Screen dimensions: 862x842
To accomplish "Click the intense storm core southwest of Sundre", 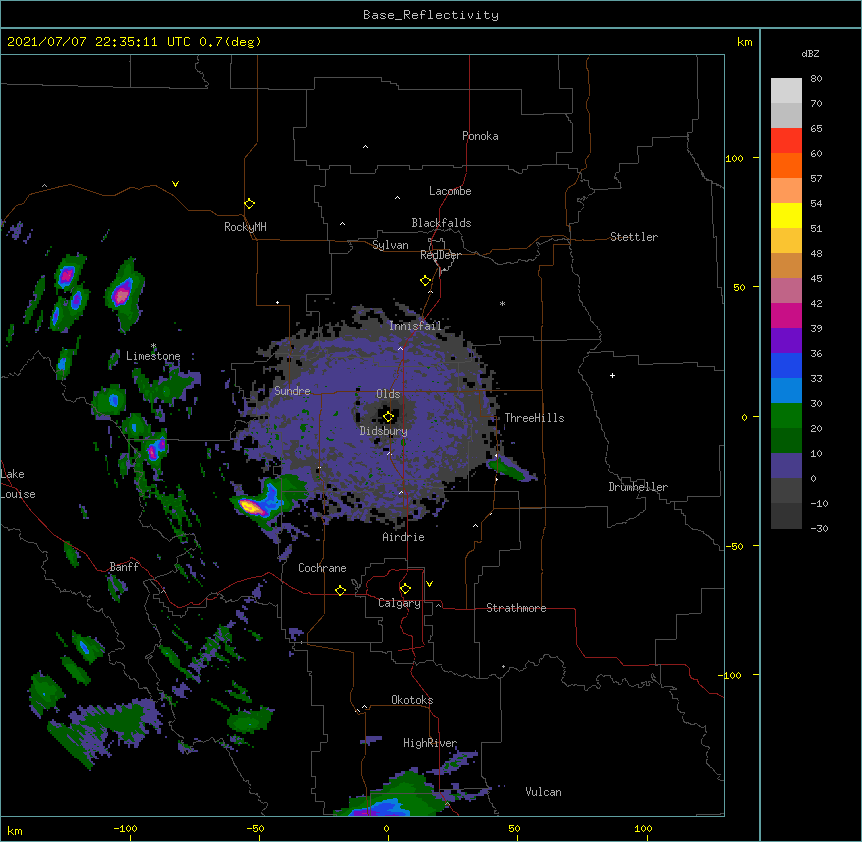I will [252, 507].
